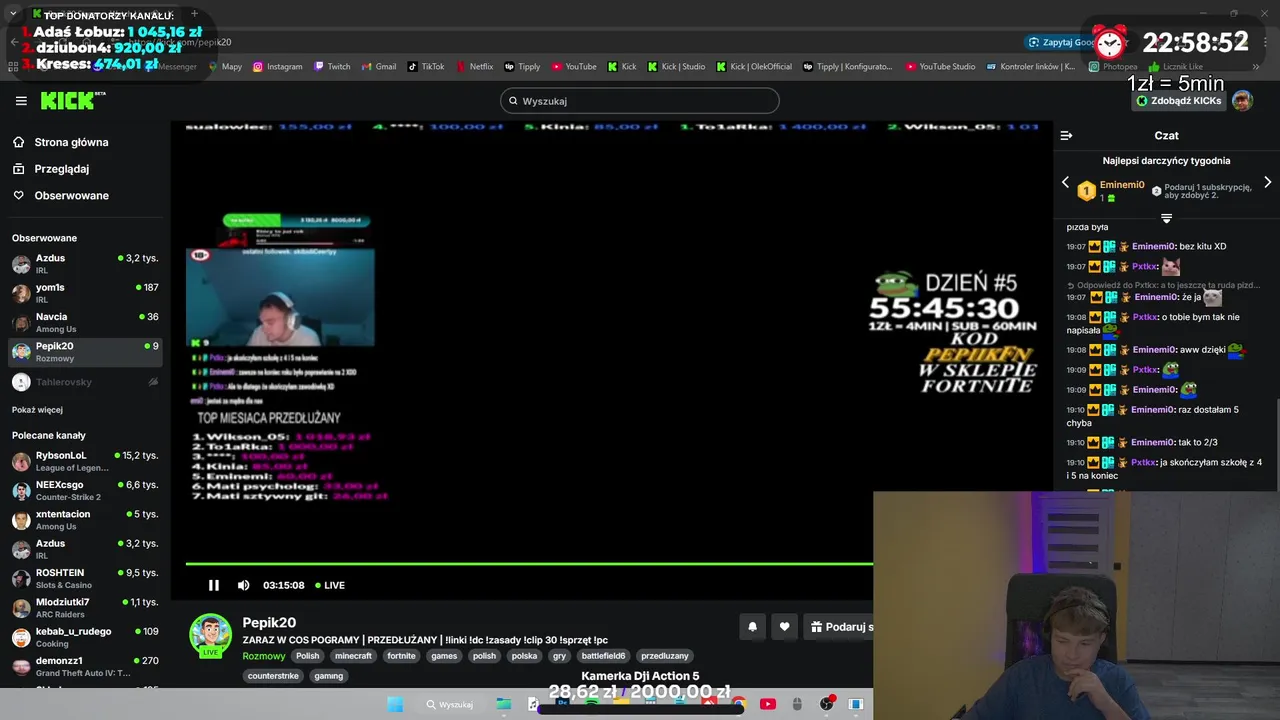This screenshot has width=1280, height=720.
Task: Open Tipply bookmark
Action: [x=522, y=67]
